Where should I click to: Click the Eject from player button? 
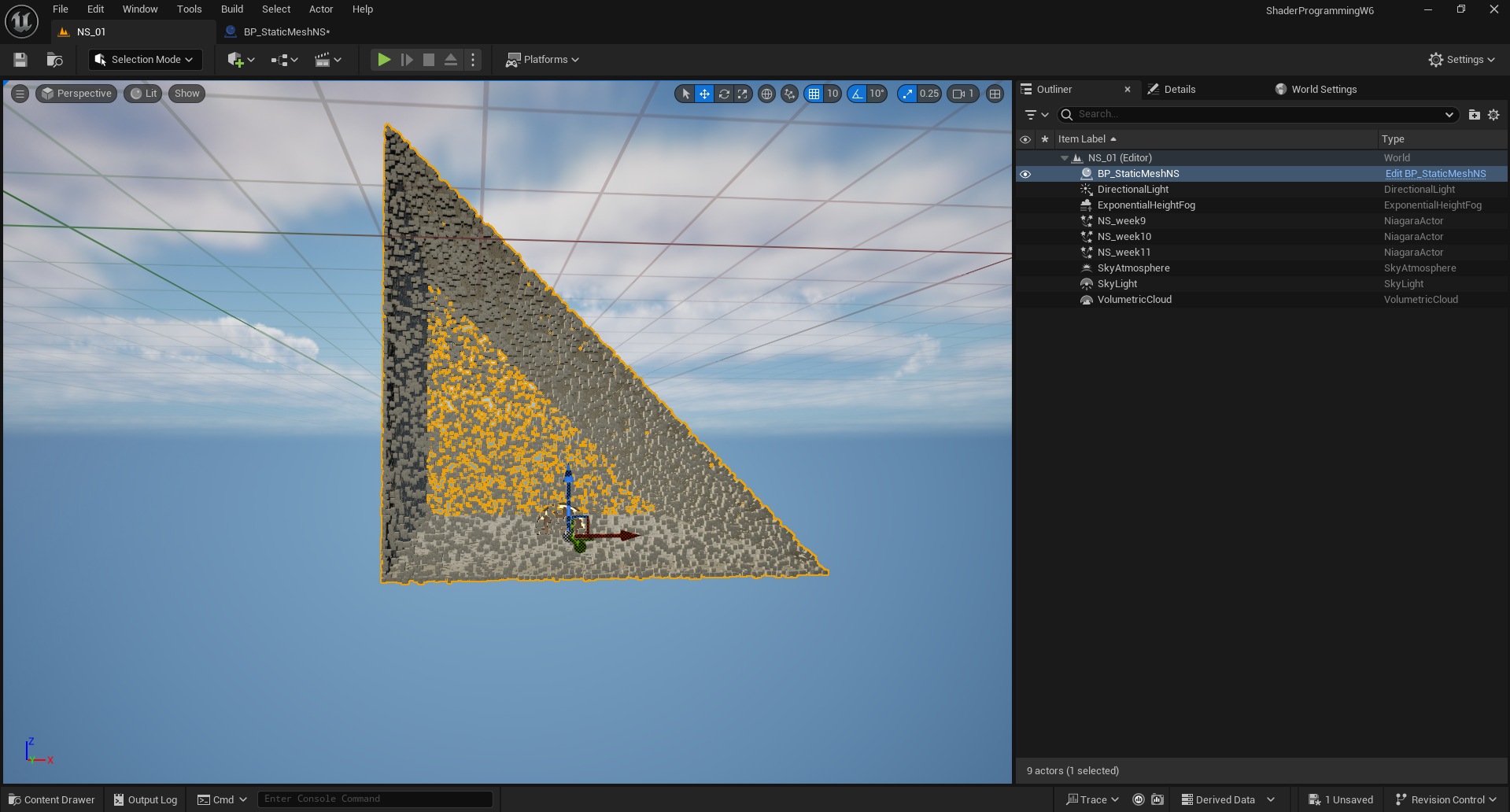click(451, 60)
